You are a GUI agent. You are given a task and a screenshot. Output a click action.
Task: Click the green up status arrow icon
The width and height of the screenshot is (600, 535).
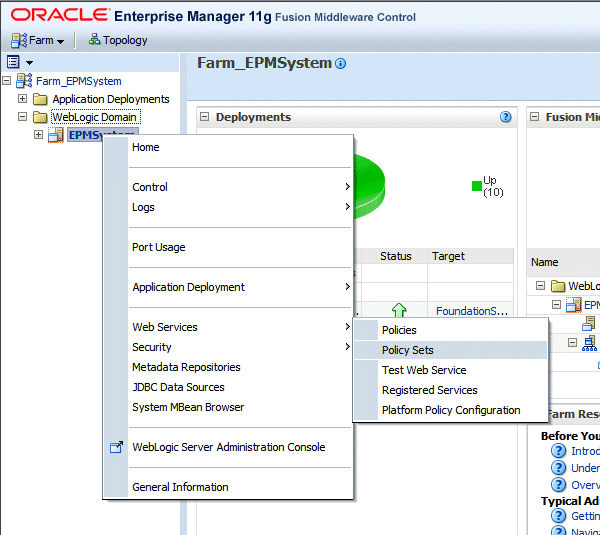(x=399, y=310)
